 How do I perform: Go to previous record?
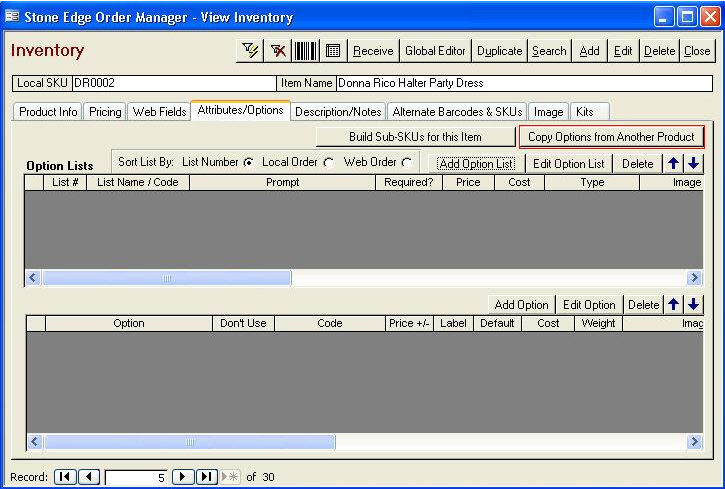(89, 477)
